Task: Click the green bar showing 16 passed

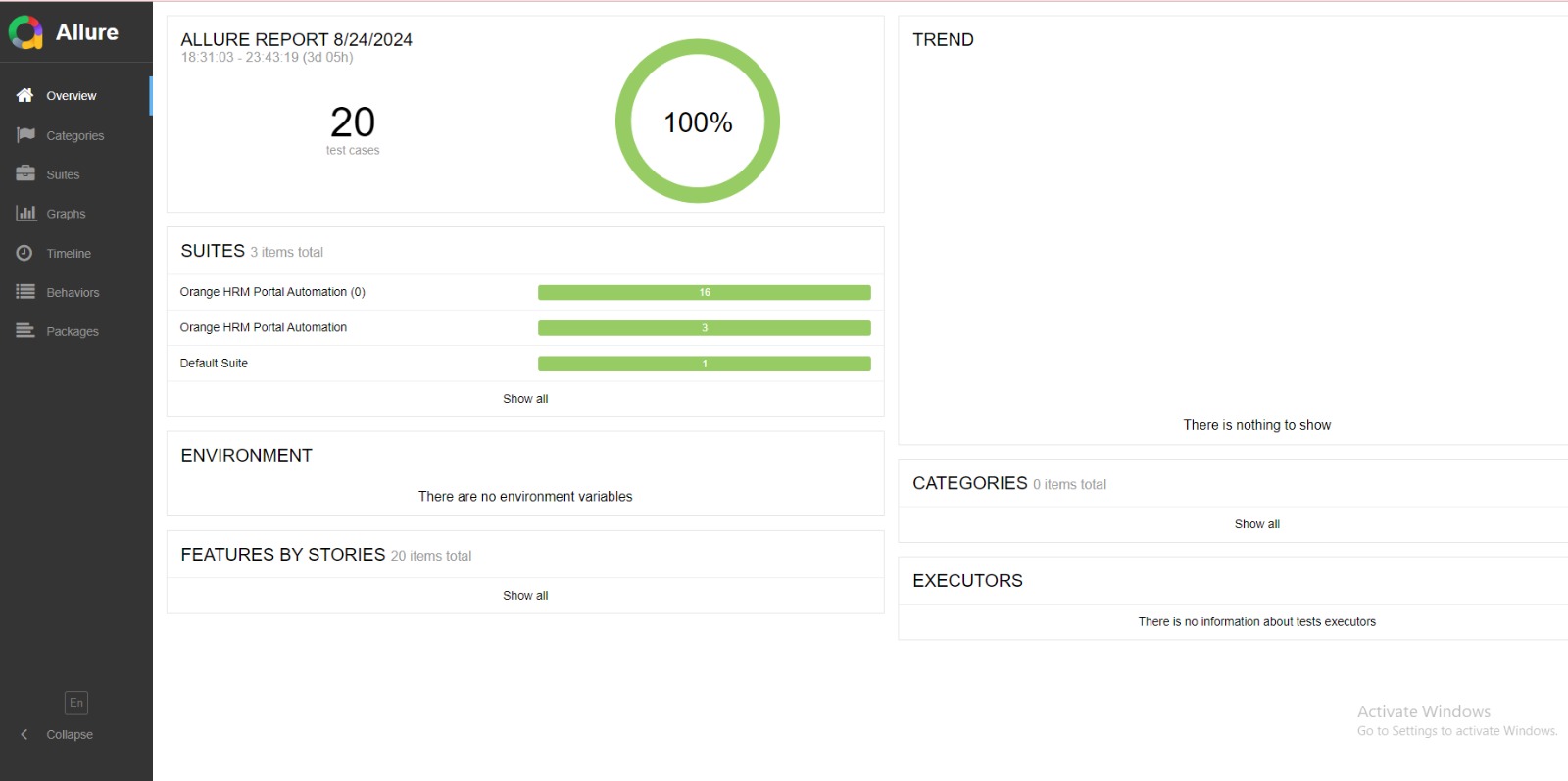Action: (704, 292)
